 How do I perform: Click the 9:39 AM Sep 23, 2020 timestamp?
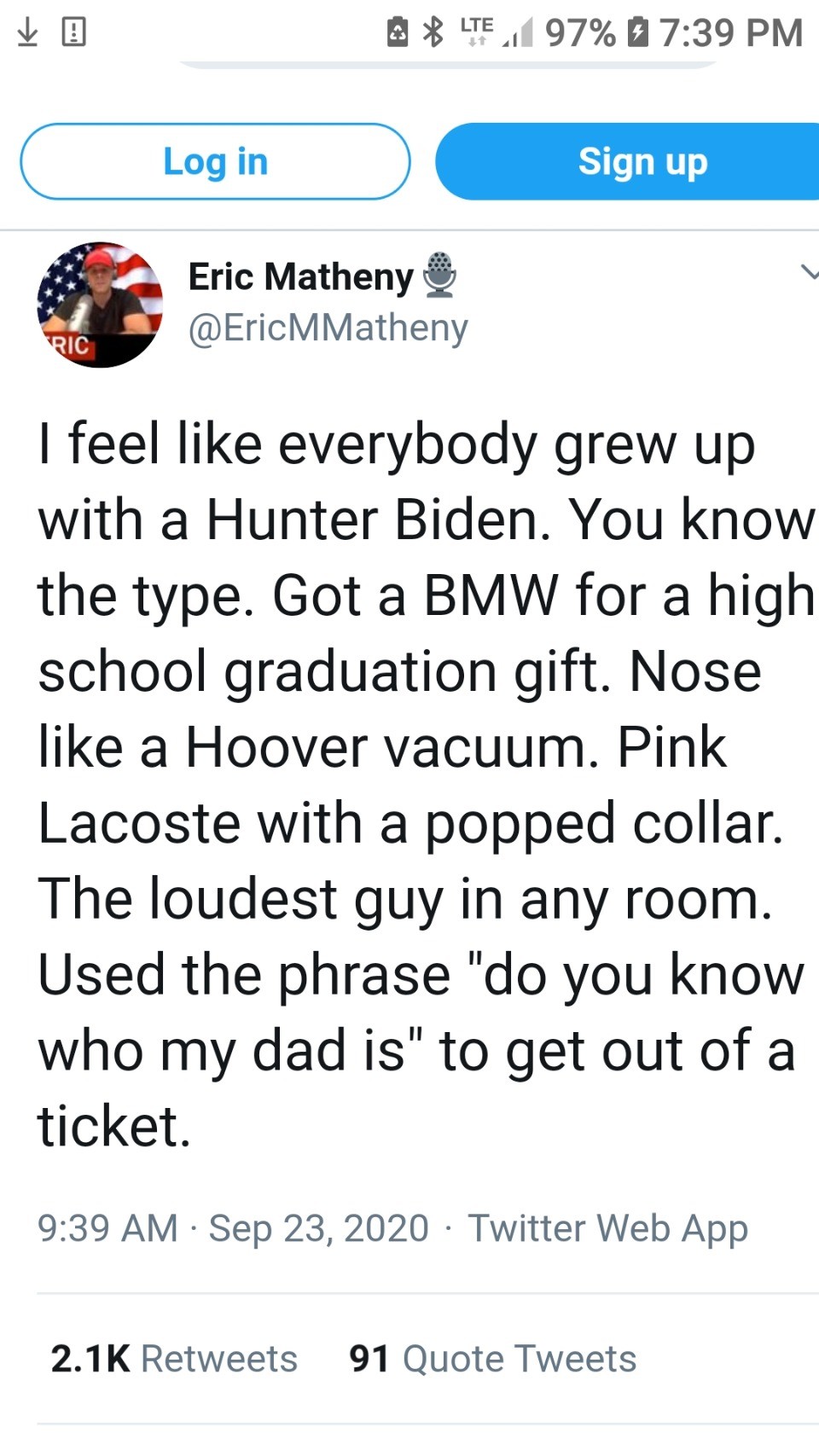click(x=232, y=1228)
